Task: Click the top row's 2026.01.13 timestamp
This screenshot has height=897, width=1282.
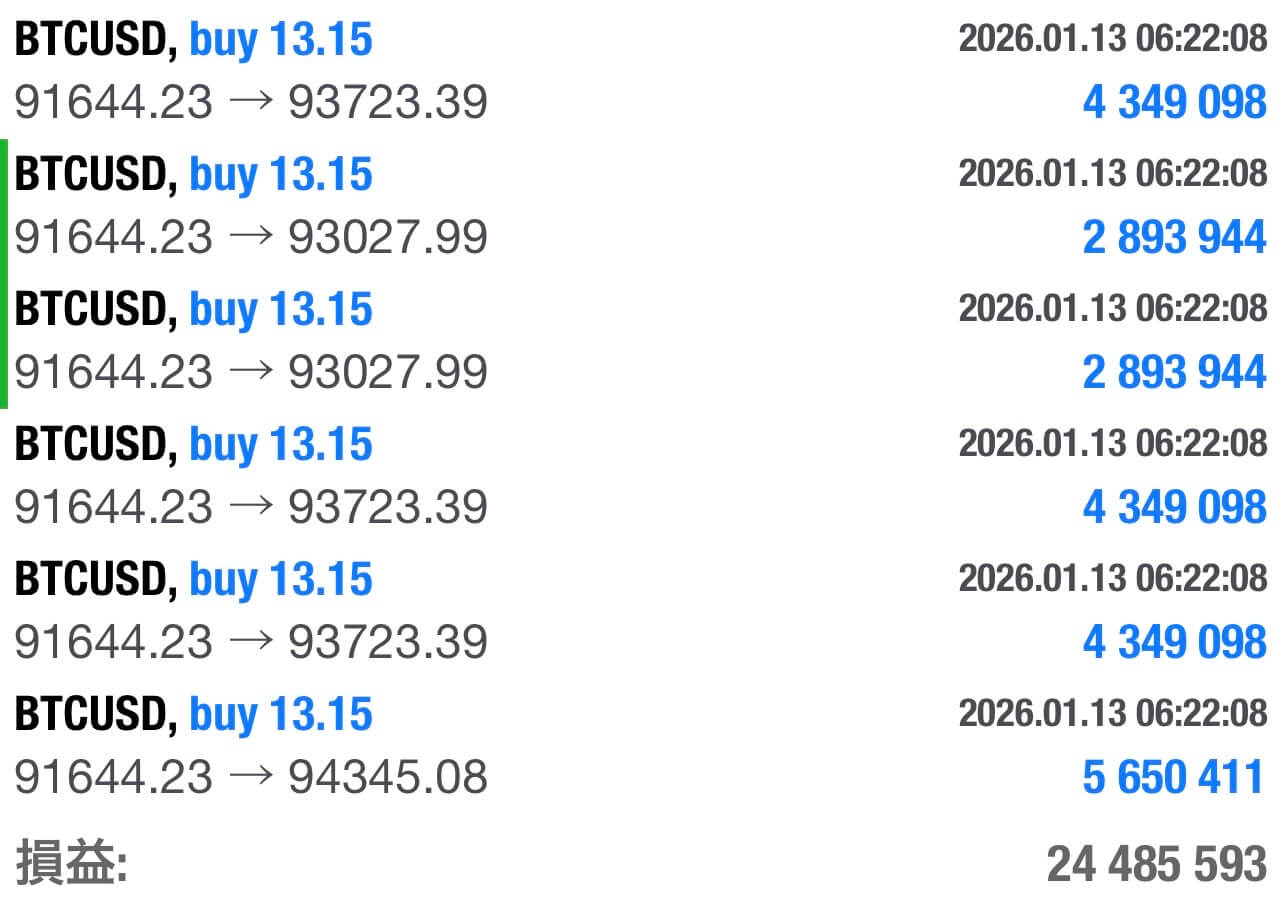Action: coord(1113,39)
